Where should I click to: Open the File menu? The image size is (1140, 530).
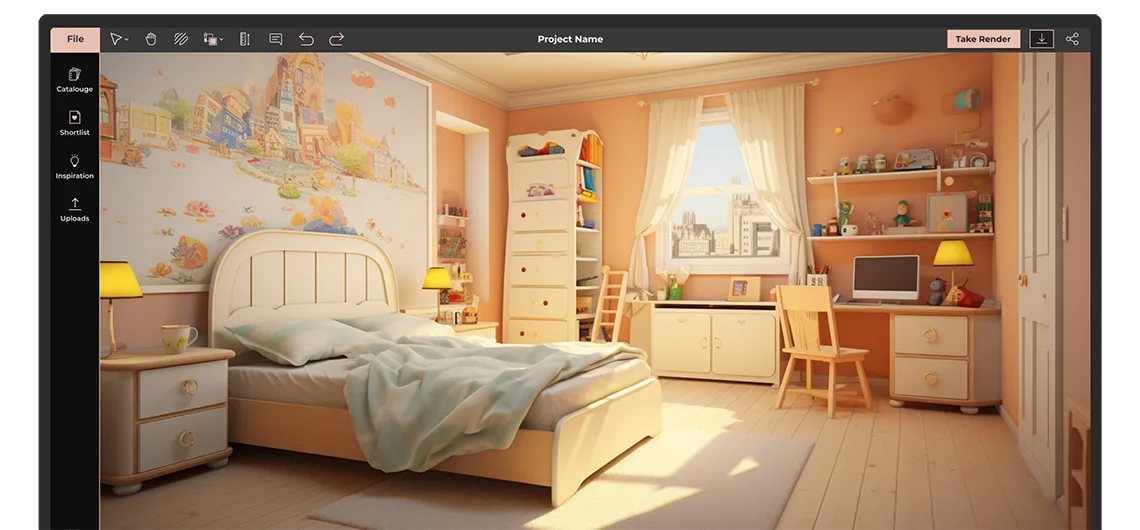coord(75,39)
